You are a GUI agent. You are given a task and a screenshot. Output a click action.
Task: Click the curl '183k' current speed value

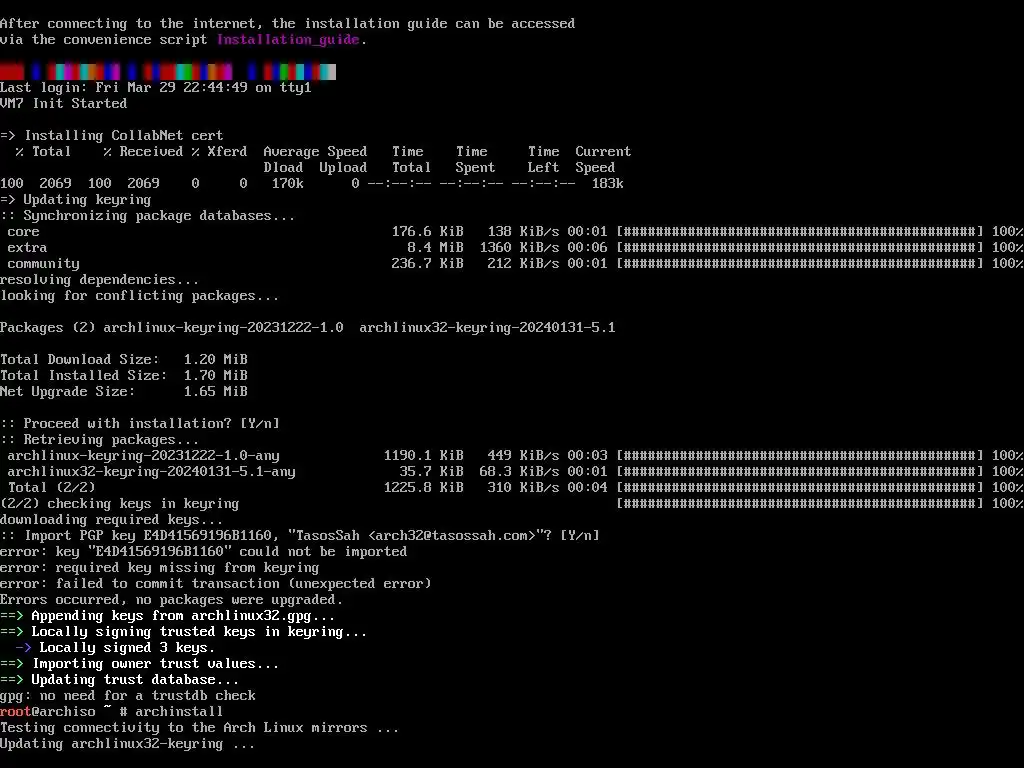click(607, 184)
